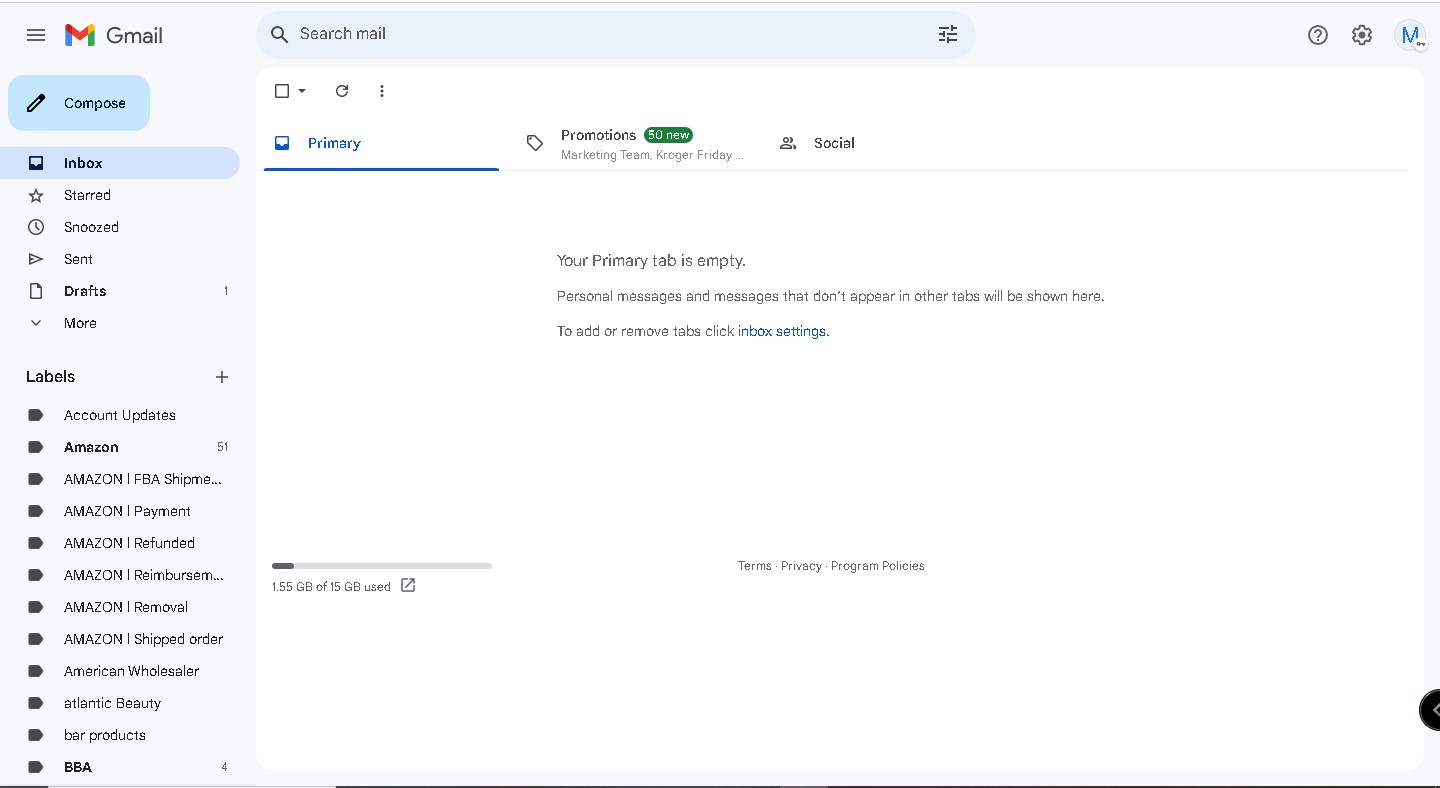Open the Snoozed folder
Image resolution: width=1440 pixels, height=788 pixels.
click(120, 227)
